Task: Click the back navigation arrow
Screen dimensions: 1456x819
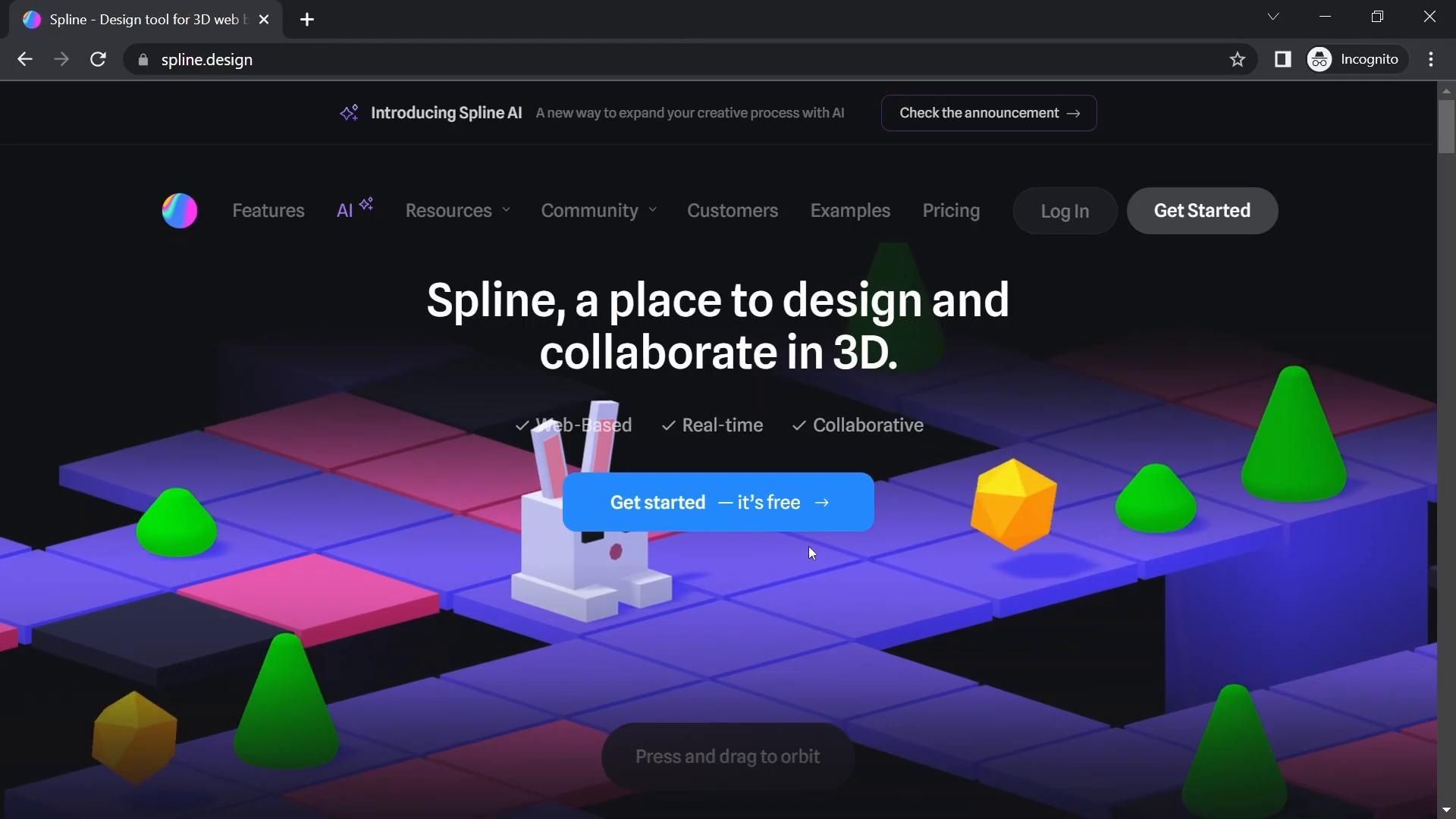Action: click(x=24, y=59)
